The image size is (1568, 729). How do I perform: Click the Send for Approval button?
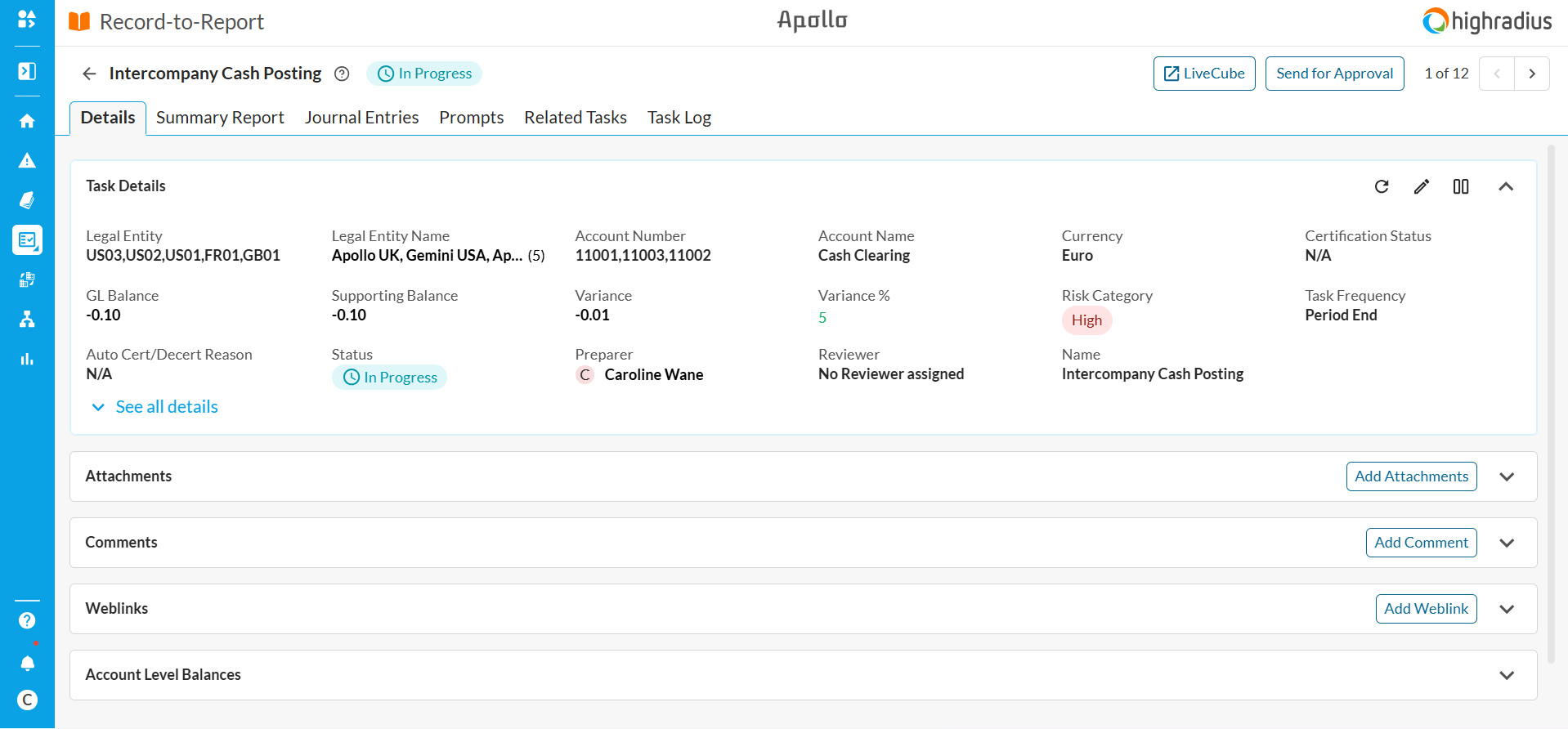tap(1334, 74)
